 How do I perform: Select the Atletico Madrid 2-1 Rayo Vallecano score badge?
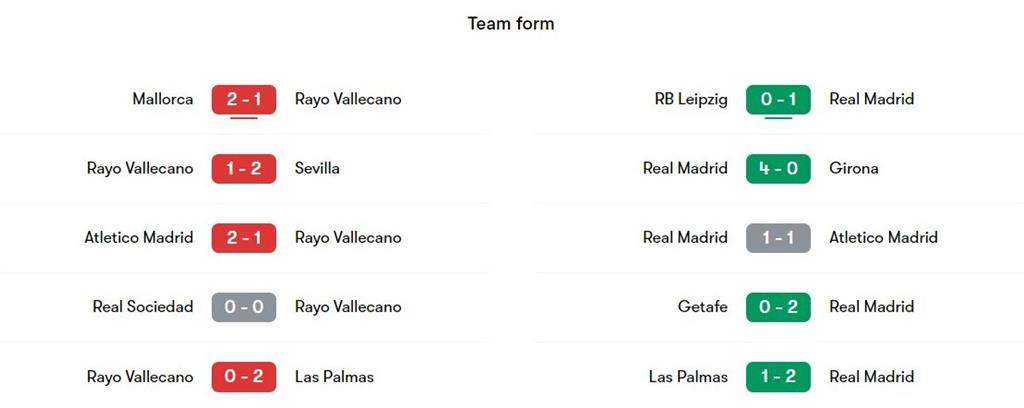click(x=244, y=238)
